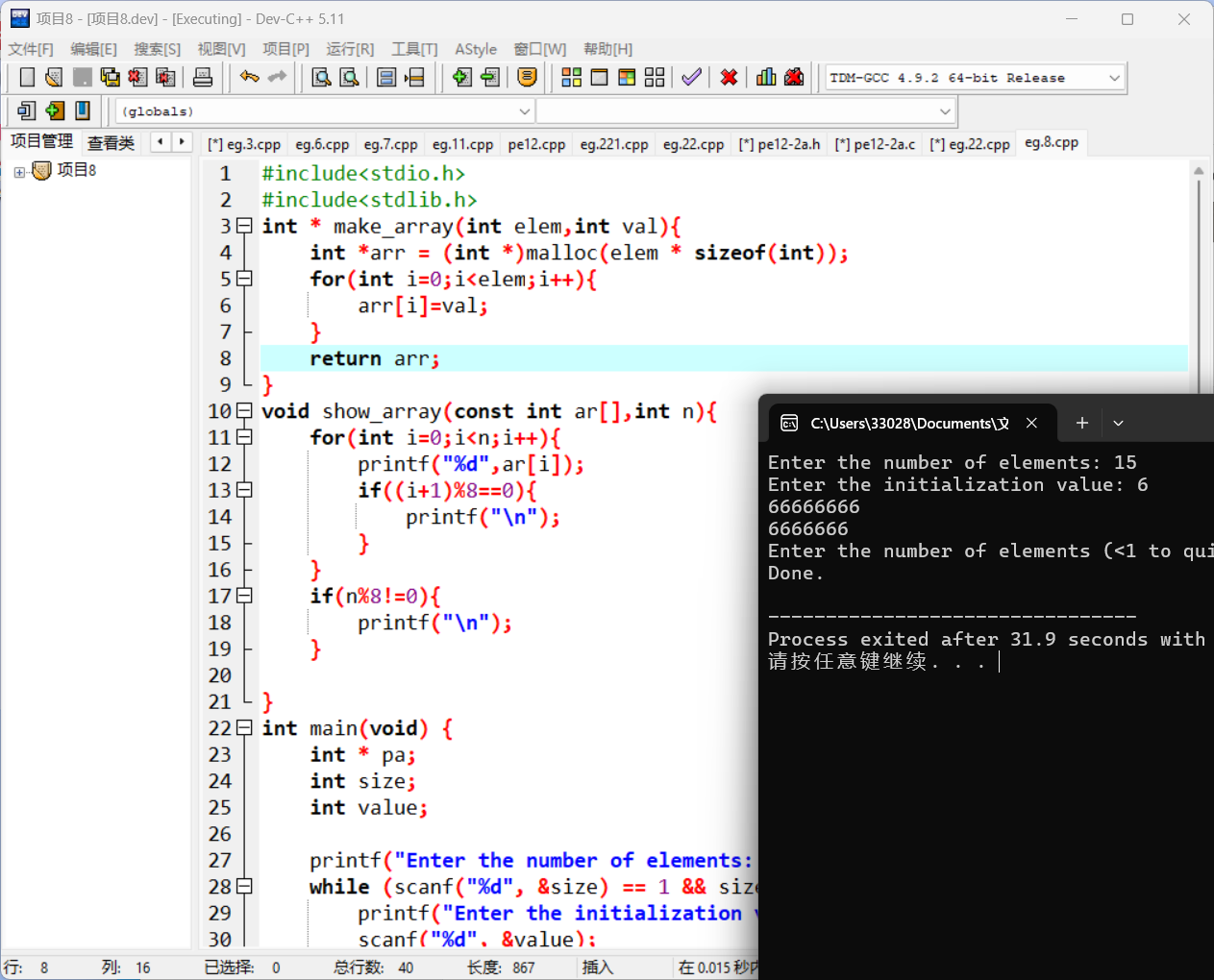Image resolution: width=1214 pixels, height=980 pixels.
Task: Click line number 20 in the gutter
Action: [220, 675]
